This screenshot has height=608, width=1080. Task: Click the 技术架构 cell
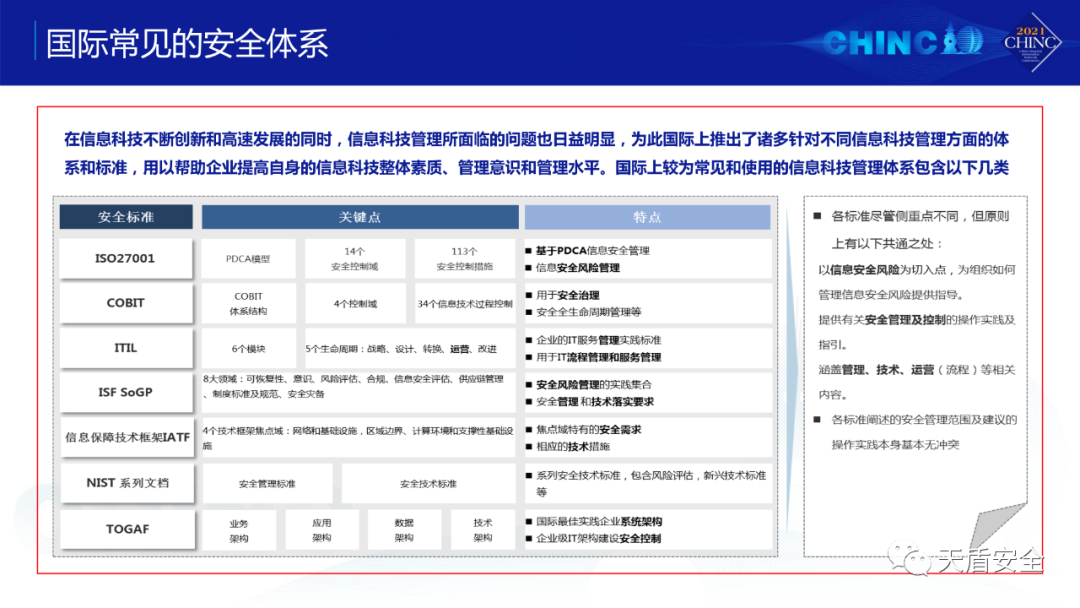[x=483, y=530]
